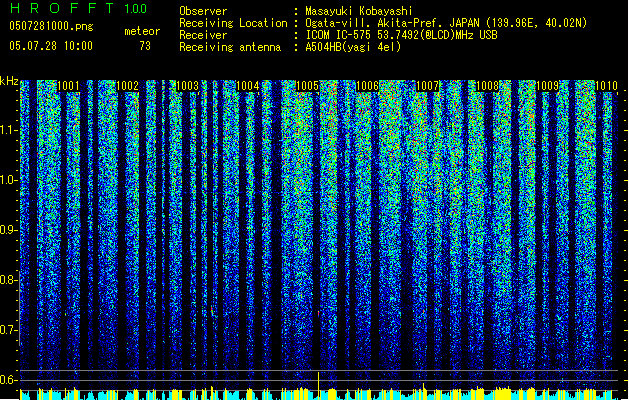Viewport: 629px width, 400px height.
Task: Click the Receiver field label
Action: [203, 35]
